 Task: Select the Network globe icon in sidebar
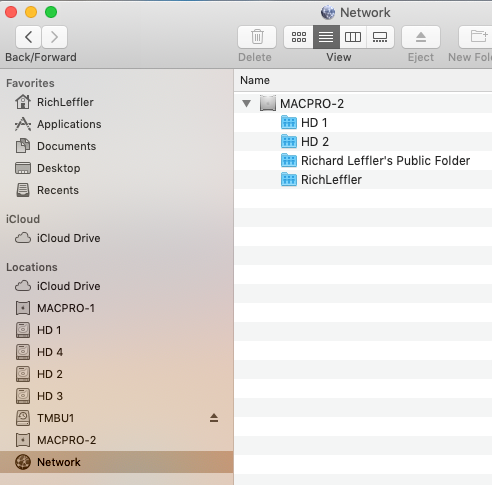[x=23, y=462]
